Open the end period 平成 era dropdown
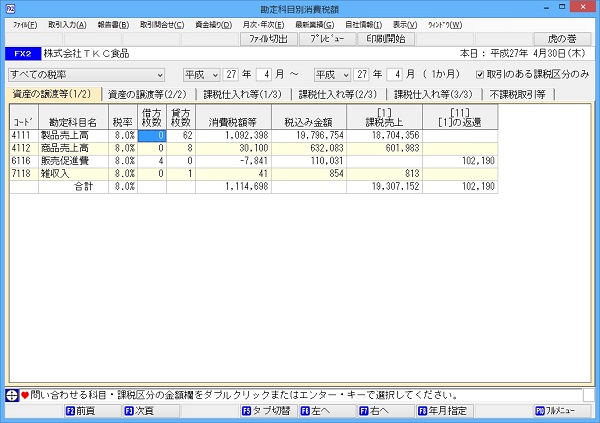The width and height of the screenshot is (600, 423). tap(332, 75)
